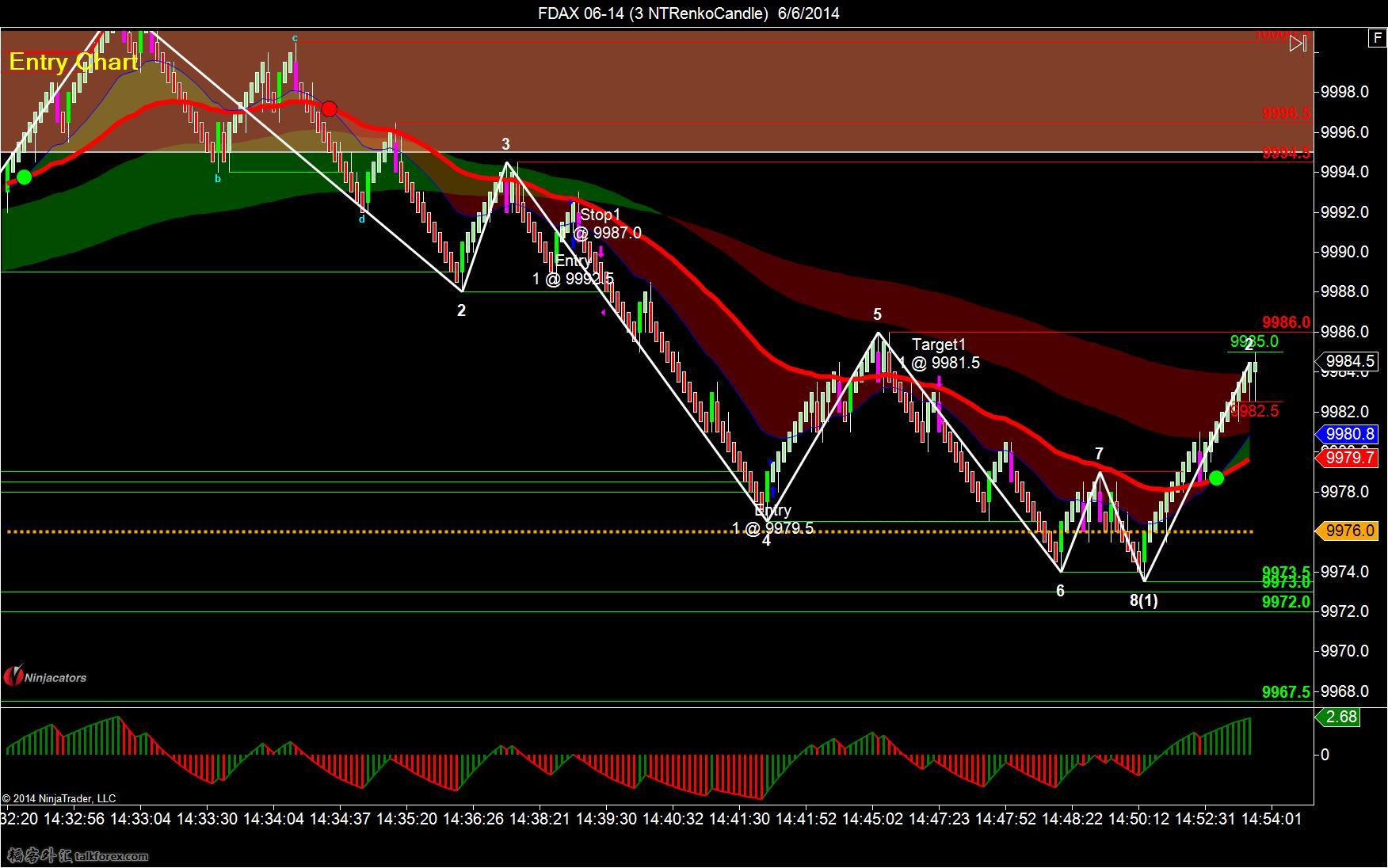Click the scroll-to-latest-bar arrow icon
This screenshot has width=1388, height=868.
pyautogui.click(x=1298, y=43)
